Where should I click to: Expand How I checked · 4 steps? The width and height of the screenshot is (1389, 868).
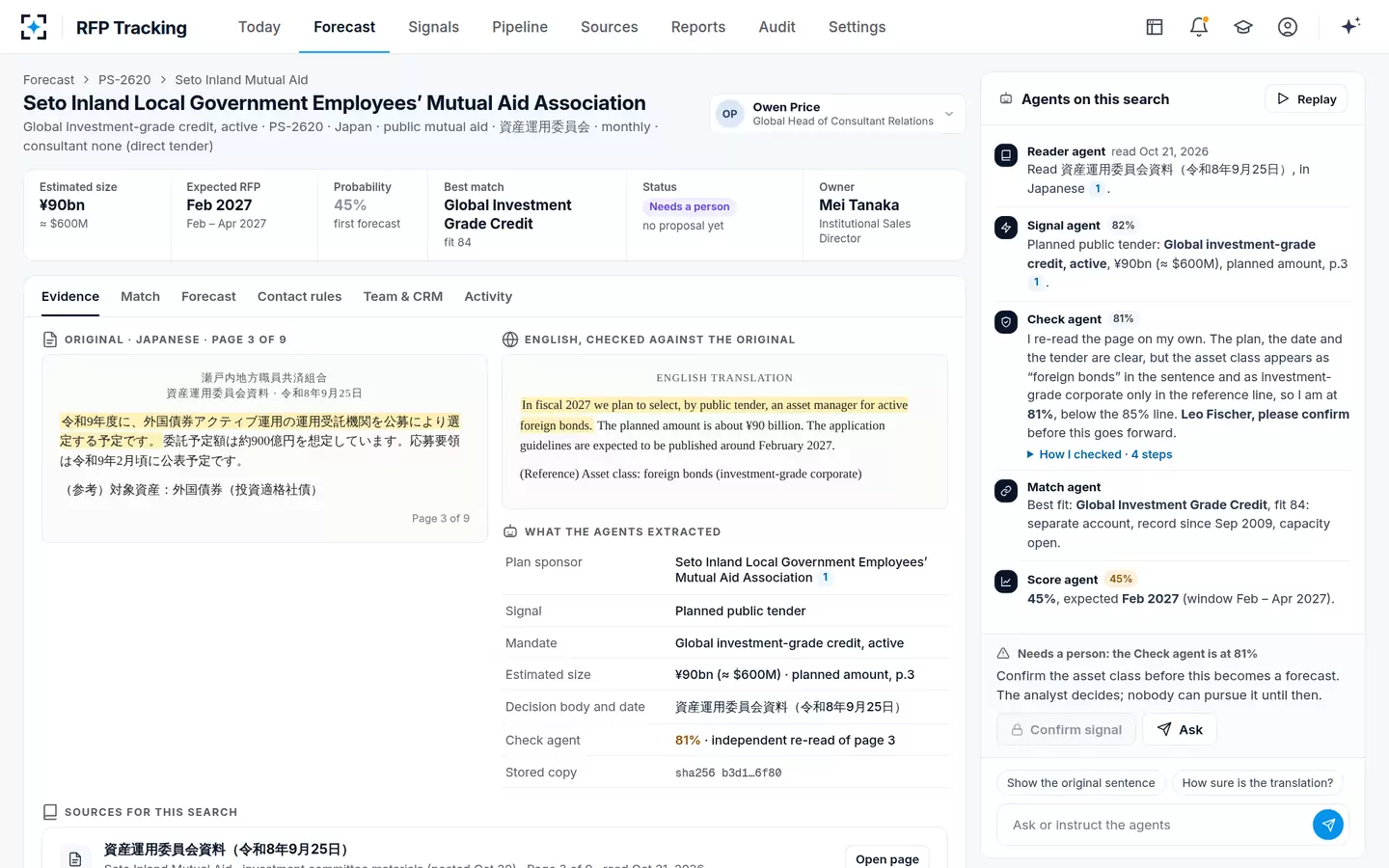click(x=1100, y=454)
